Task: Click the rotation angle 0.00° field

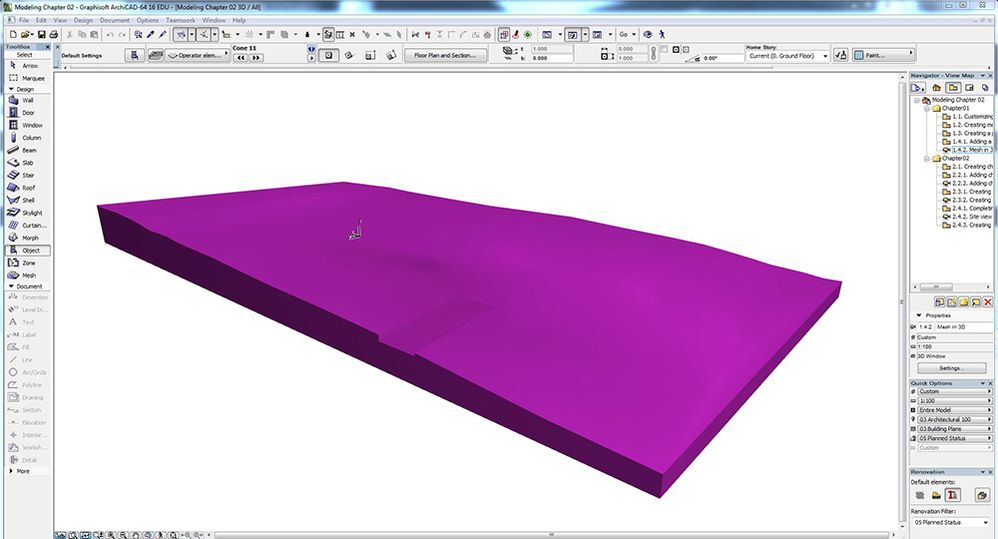Action: pos(722,58)
